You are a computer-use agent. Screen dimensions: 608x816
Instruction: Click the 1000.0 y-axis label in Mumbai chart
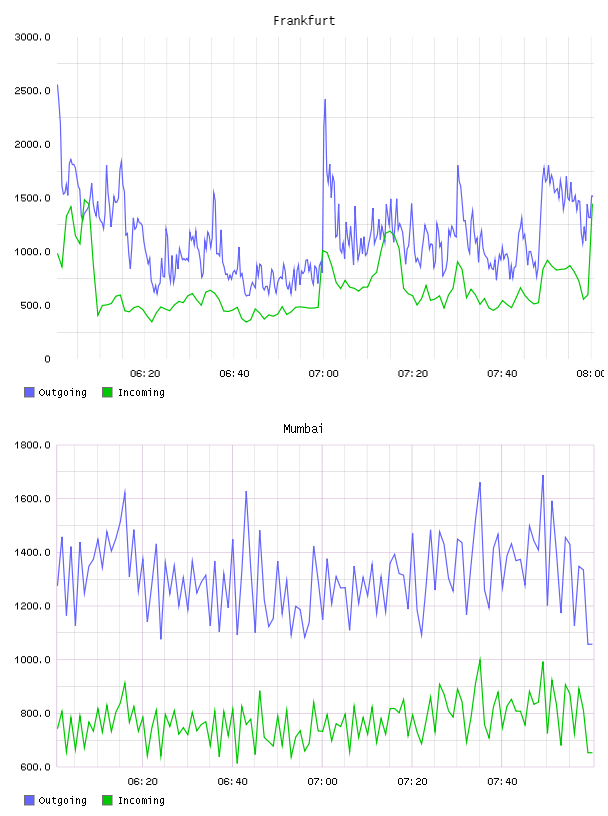pos(33,660)
